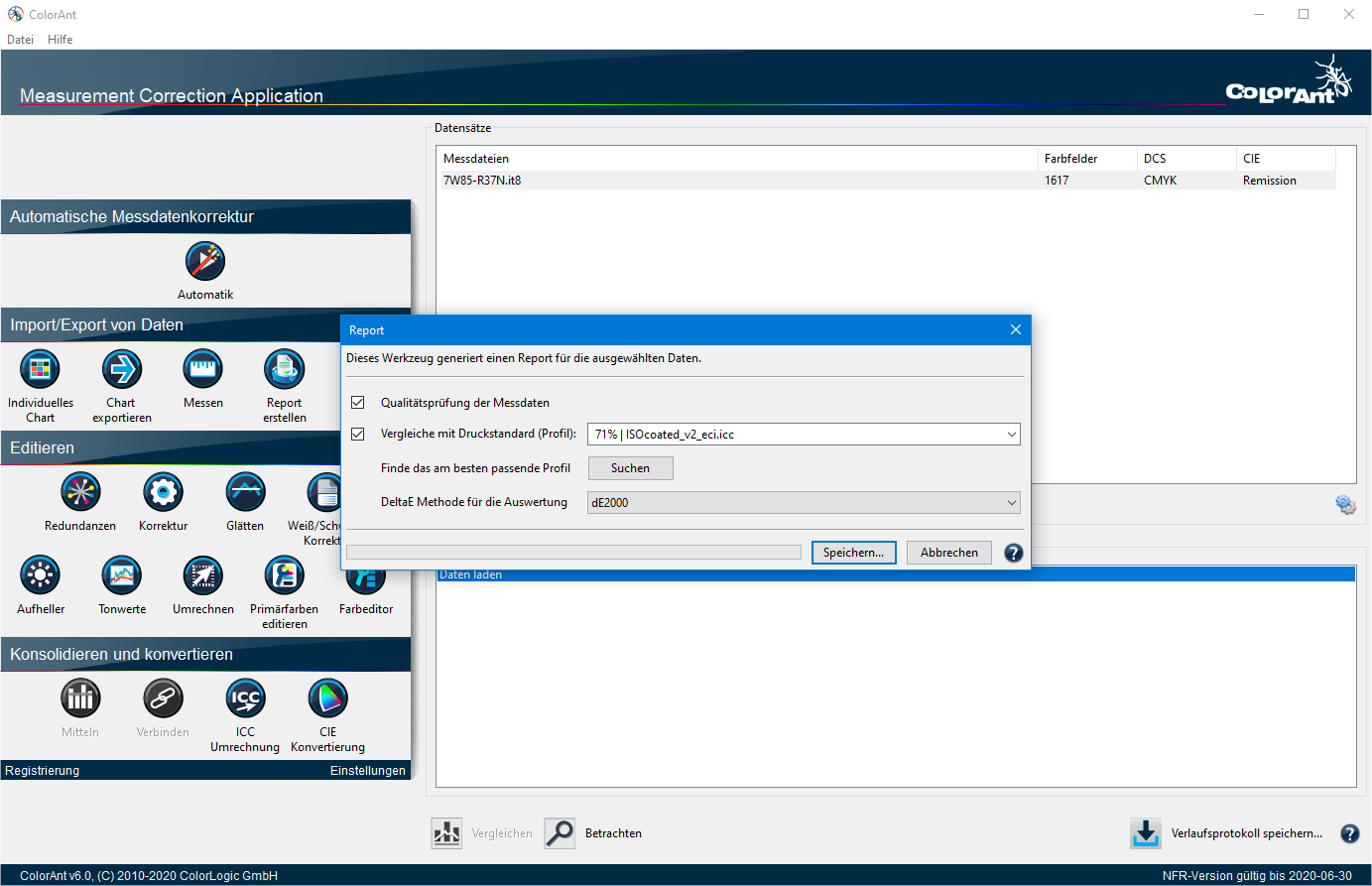Click the Aufheller brightener icon
The image size is (1372, 886).
pyautogui.click(x=40, y=575)
